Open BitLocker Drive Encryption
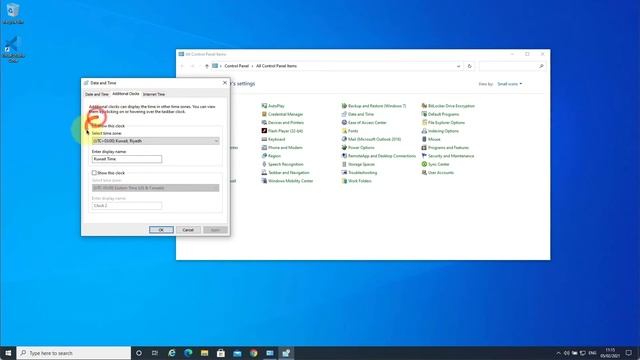Image resolution: width=640 pixels, height=360 pixels. 448,106
